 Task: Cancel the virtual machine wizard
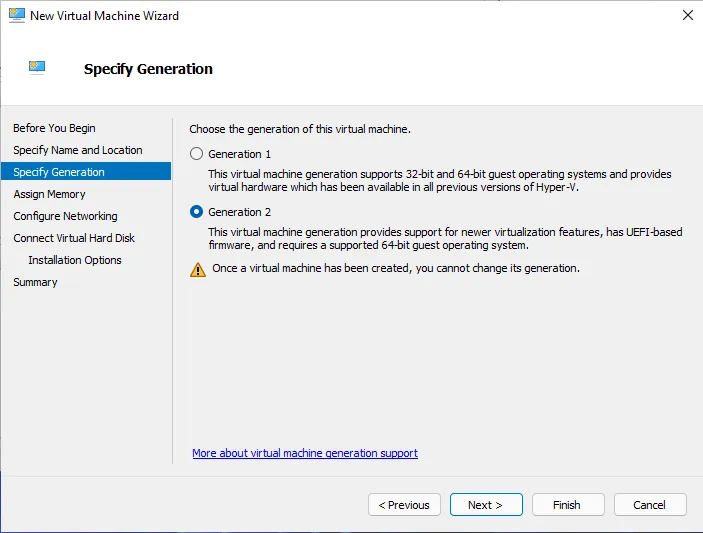[x=650, y=505]
